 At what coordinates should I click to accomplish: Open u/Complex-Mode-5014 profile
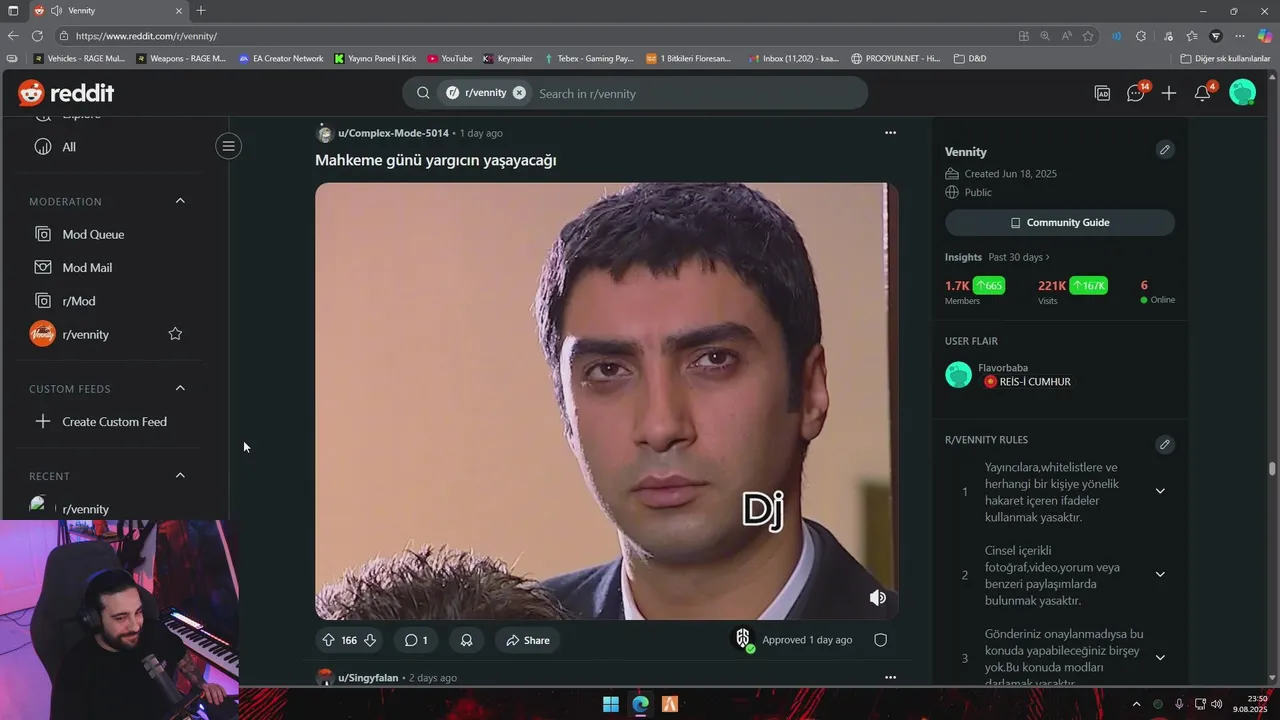click(x=393, y=133)
